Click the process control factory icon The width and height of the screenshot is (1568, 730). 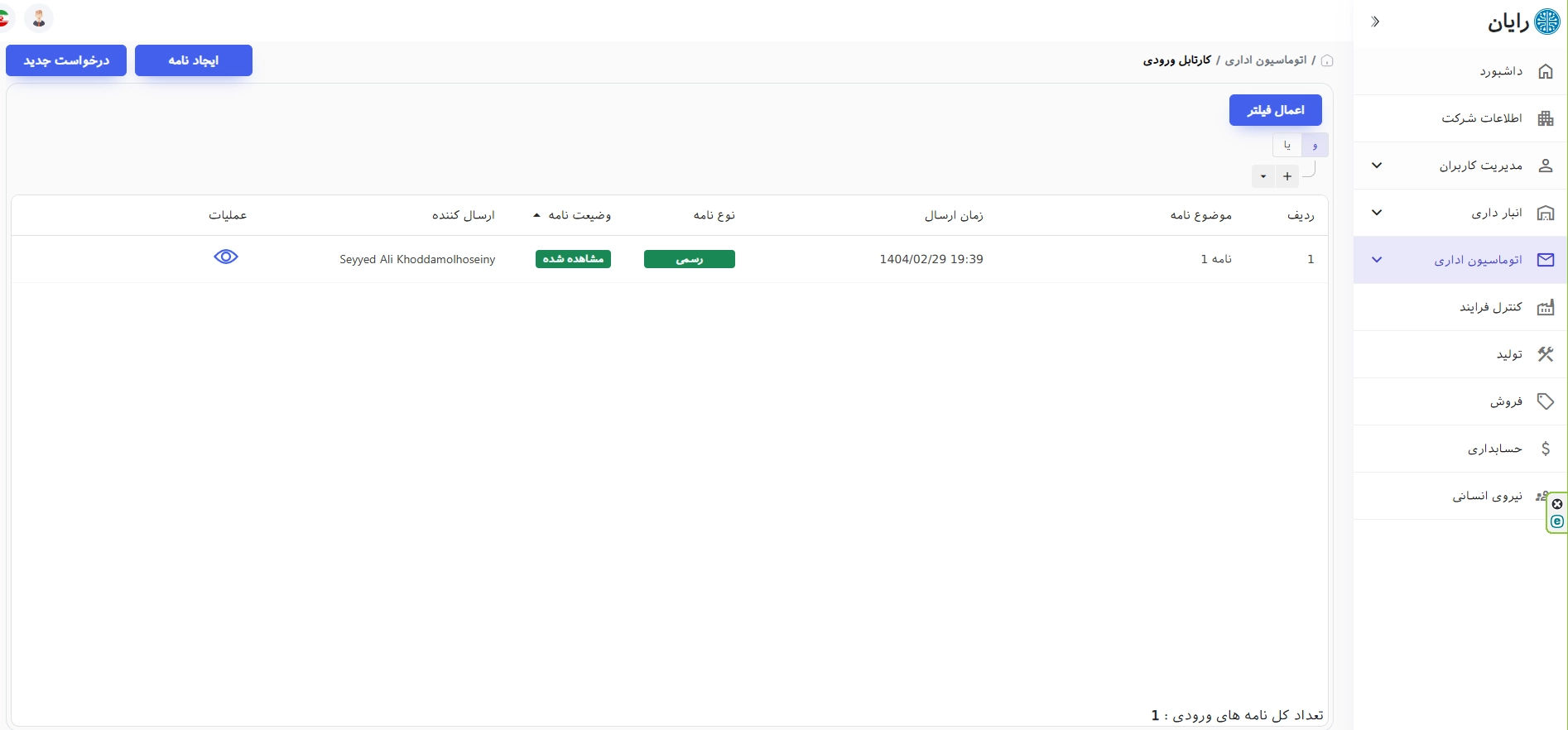coord(1546,307)
